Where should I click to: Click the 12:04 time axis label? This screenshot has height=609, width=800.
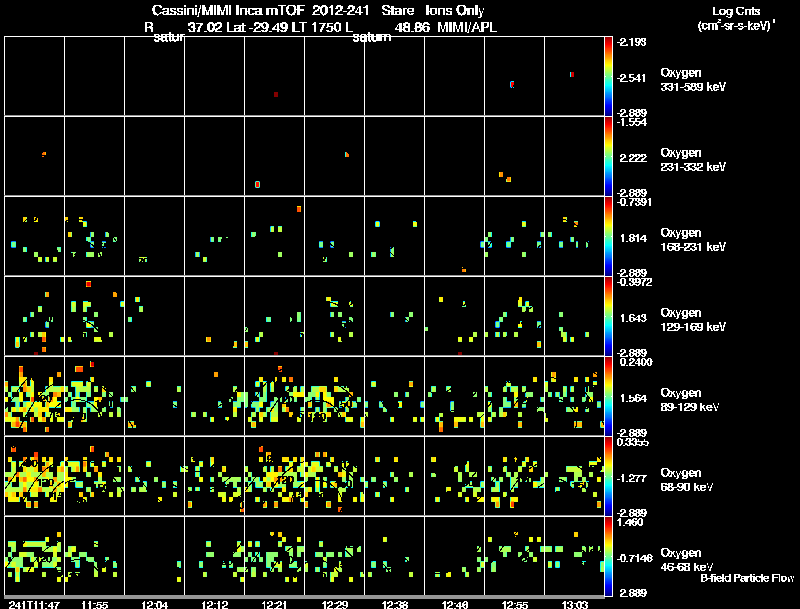point(155,604)
